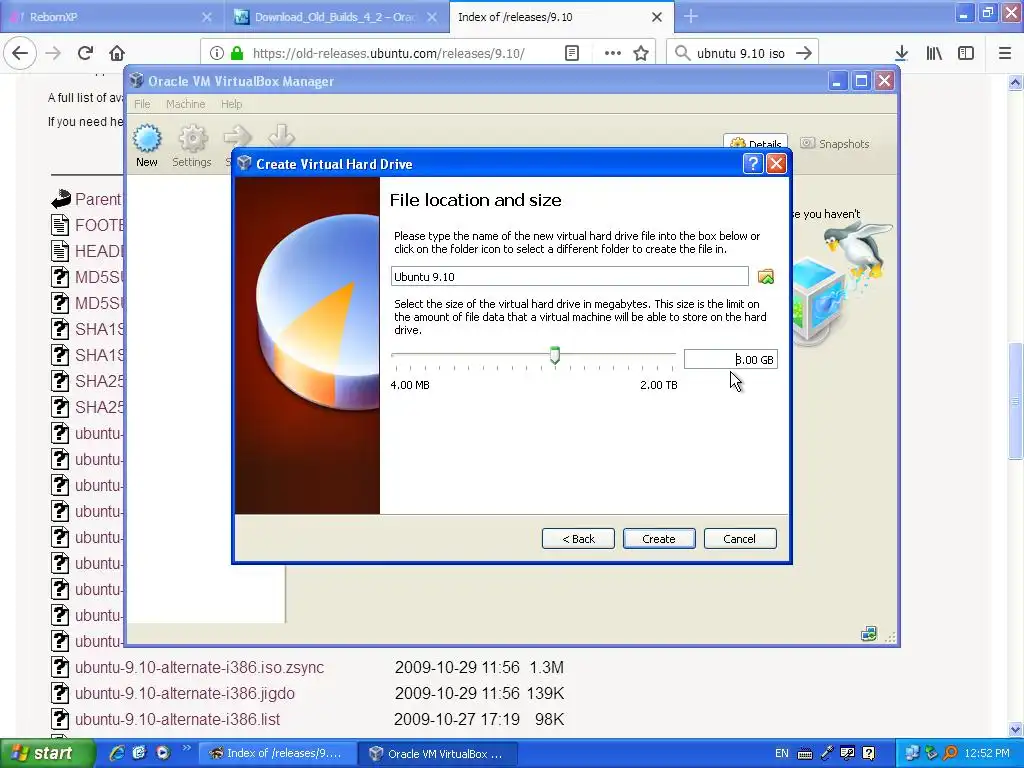
Task: Click media player quick launch icon
Action: click(163, 753)
